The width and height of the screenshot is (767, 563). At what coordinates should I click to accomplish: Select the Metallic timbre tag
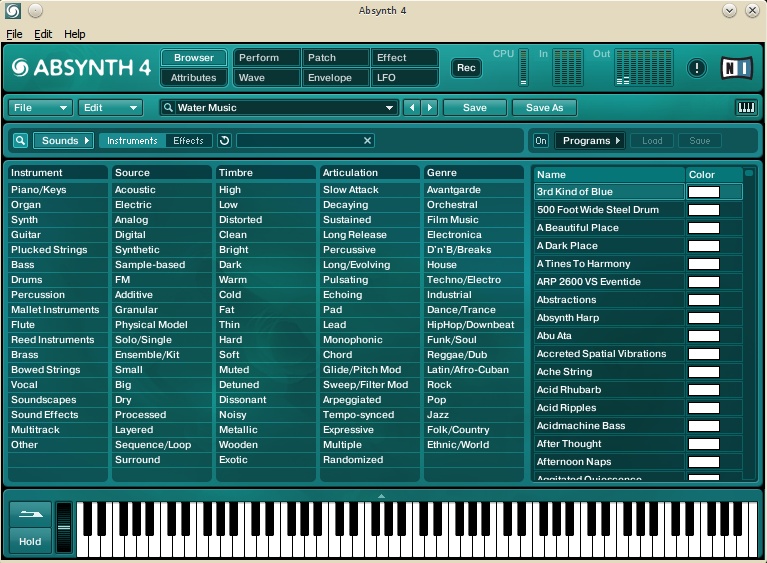coord(266,429)
